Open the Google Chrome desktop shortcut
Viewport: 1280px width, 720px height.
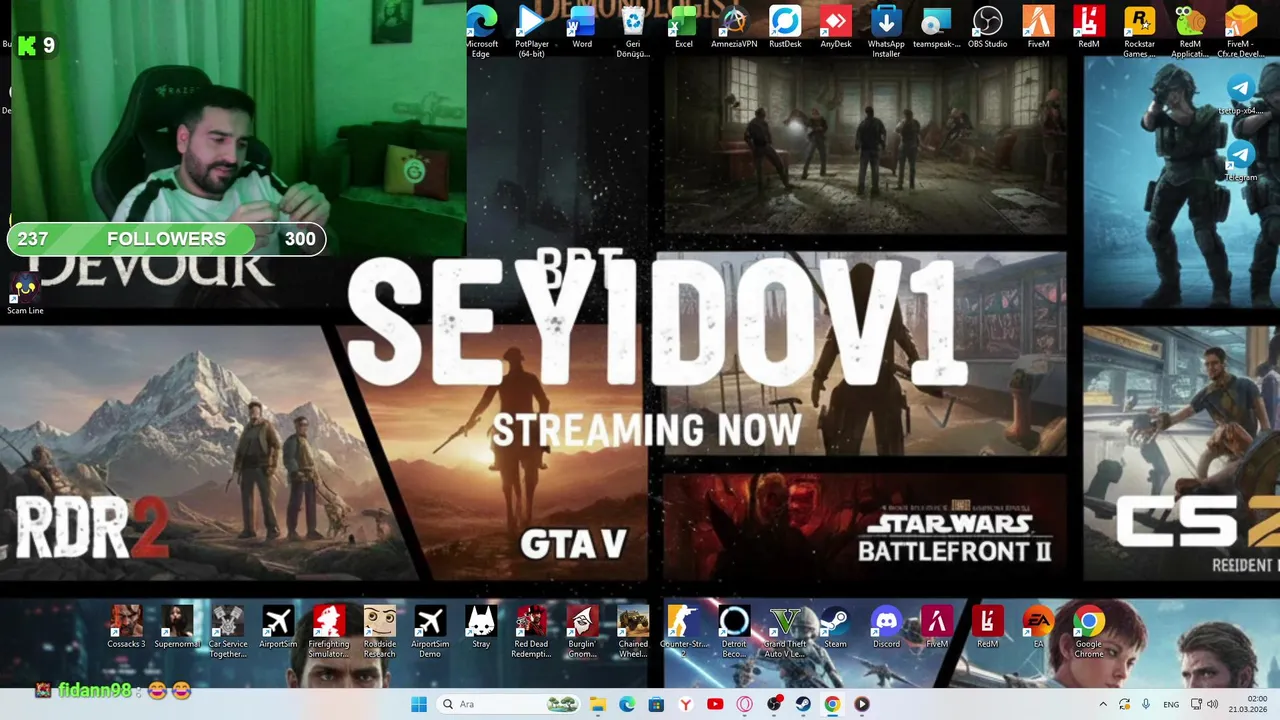pos(1089,631)
